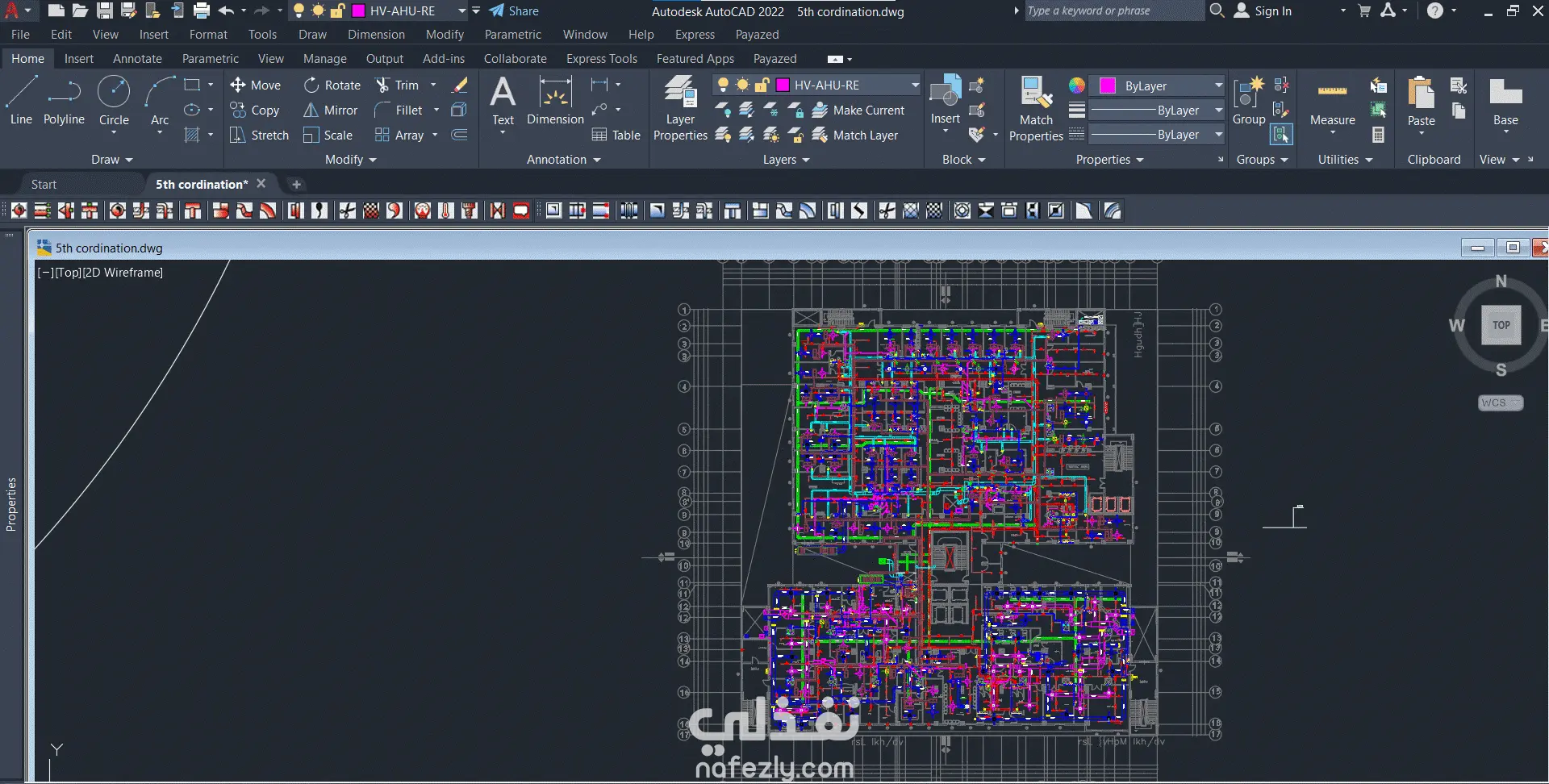Expand the Block panel
1549x784 pixels.
(x=964, y=160)
